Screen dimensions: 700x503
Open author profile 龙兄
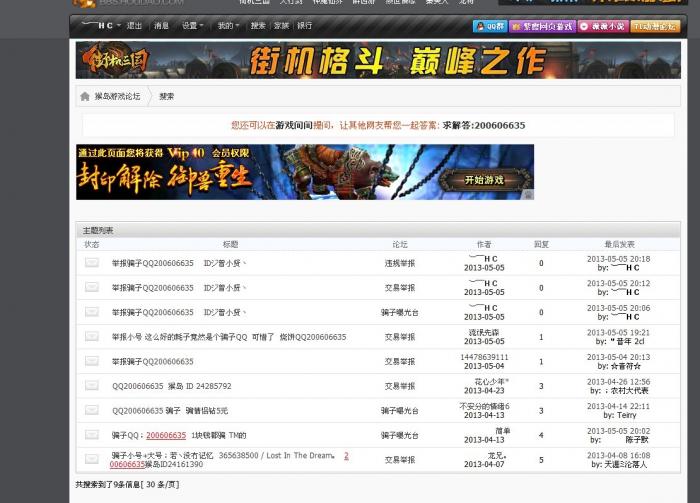[497, 455]
